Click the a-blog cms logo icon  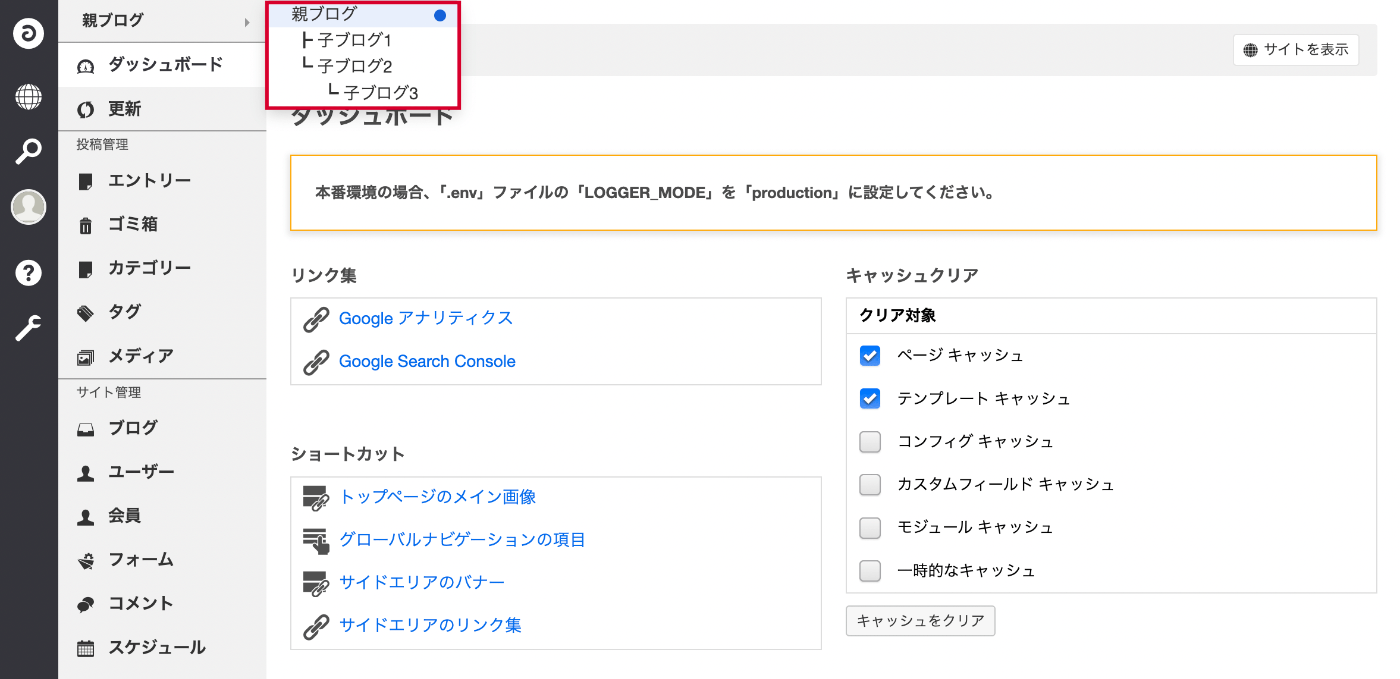[x=28, y=33]
